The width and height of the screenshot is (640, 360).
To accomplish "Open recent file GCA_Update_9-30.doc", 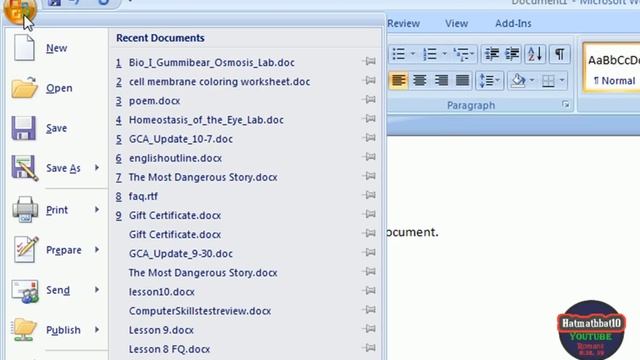I will click(x=180, y=254).
